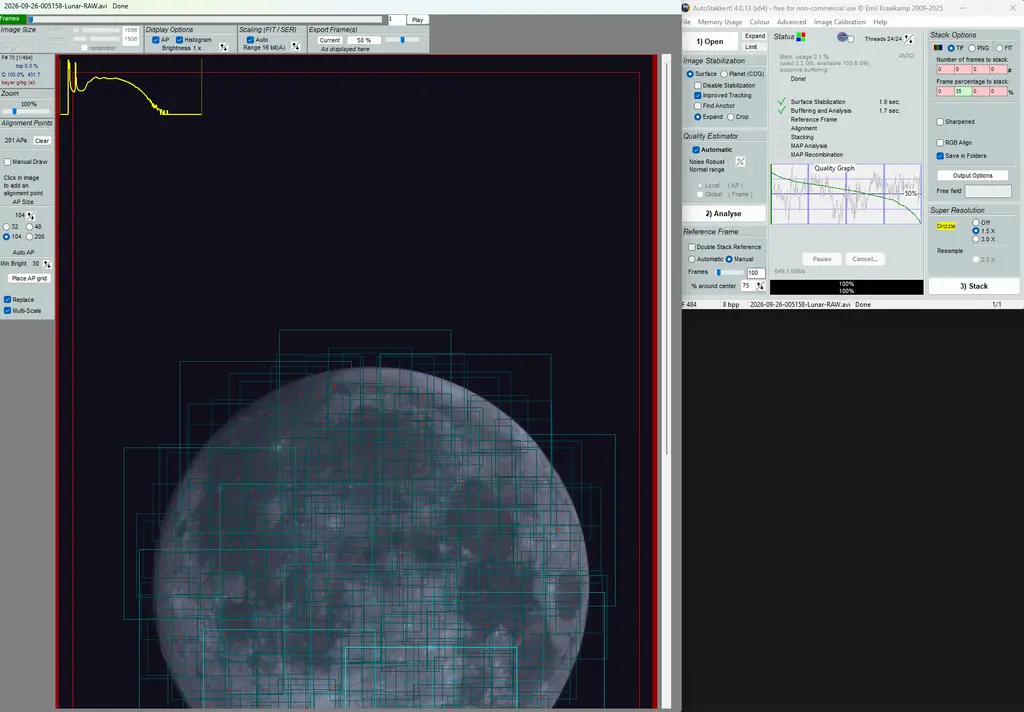Image resolution: width=1024 pixels, height=712 pixels.
Task: Click the second frame percentage field showing 35
Action: 963,91
